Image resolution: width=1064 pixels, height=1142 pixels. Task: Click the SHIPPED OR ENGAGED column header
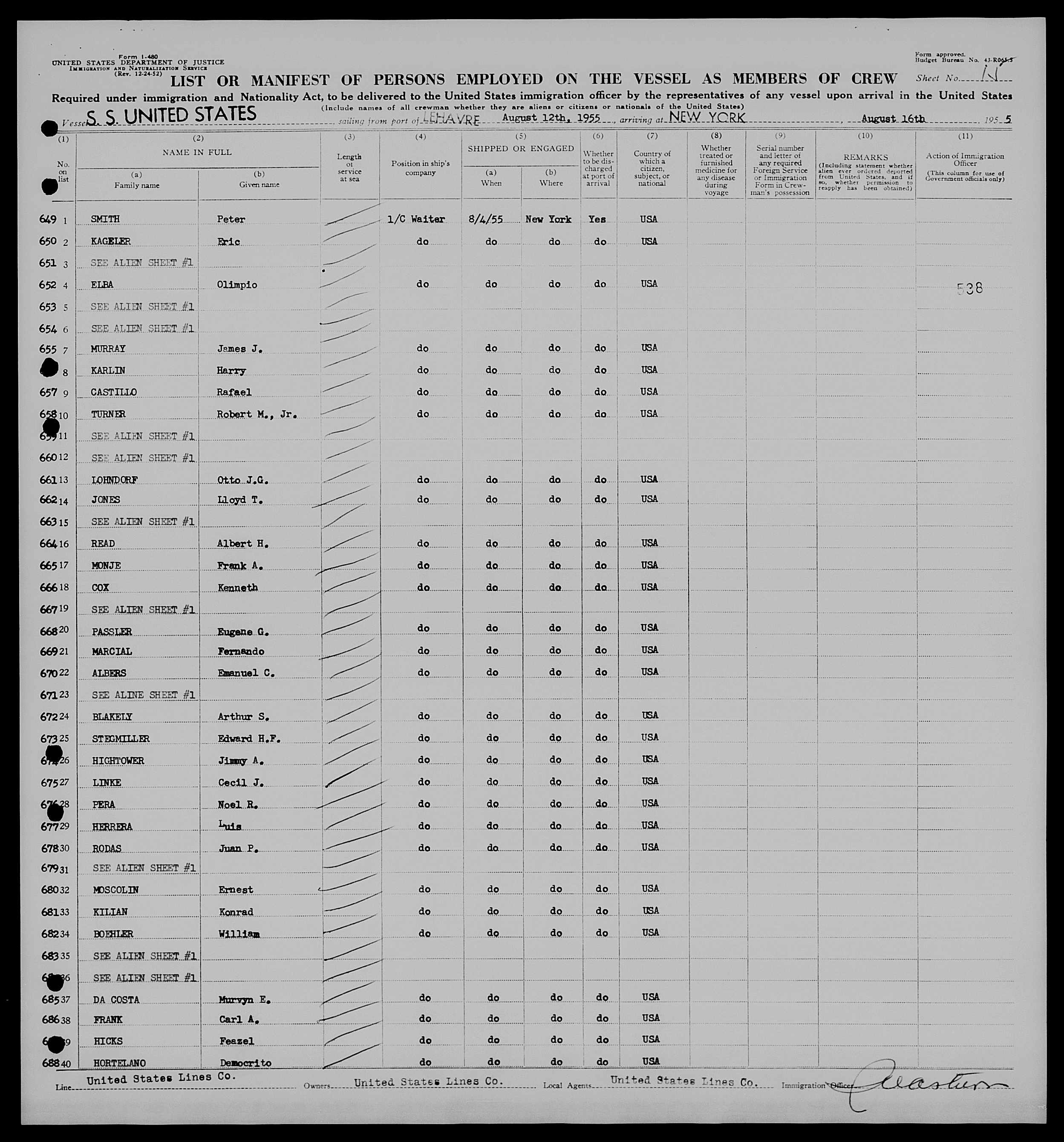click(521, 148)
